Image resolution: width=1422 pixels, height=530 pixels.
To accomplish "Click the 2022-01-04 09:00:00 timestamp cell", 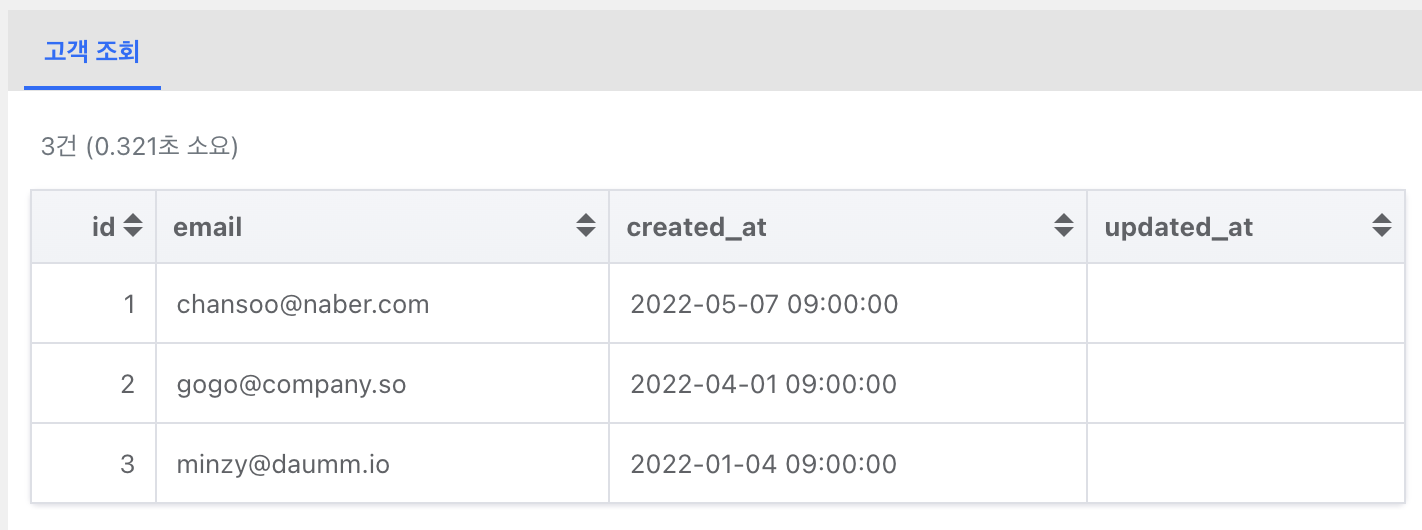I will click(x=763, y=464).
